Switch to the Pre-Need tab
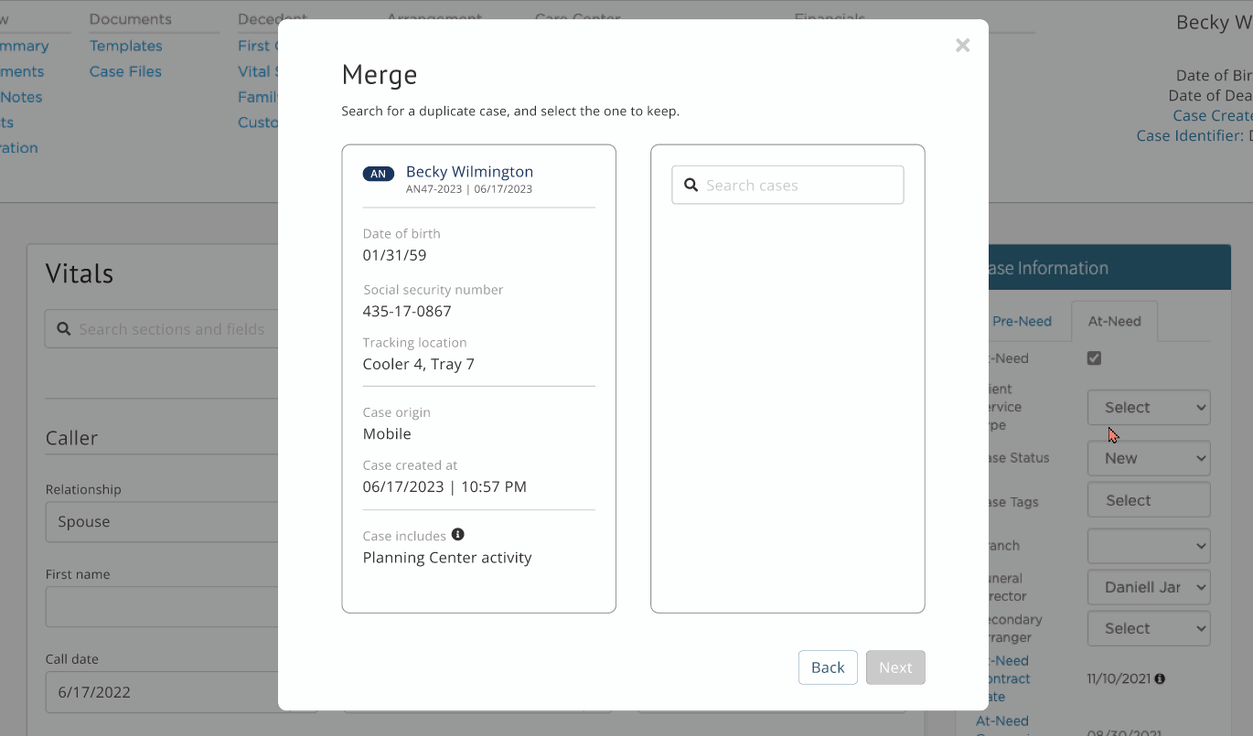The width and height of the screenshot is (1253, 736). tap(1022, 321)
